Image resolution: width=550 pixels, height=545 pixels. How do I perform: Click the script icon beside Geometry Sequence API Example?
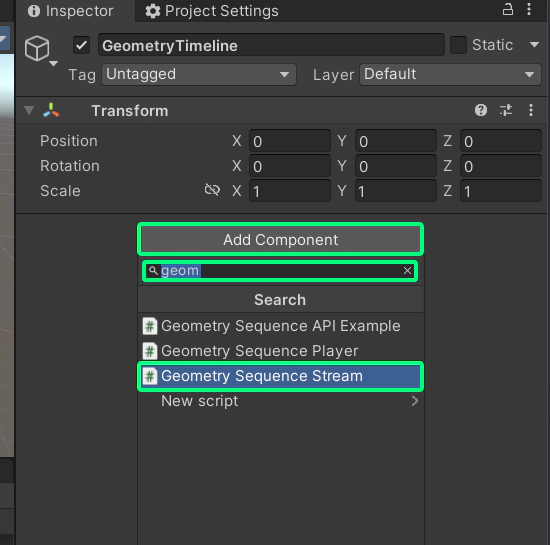click(150, 326)
